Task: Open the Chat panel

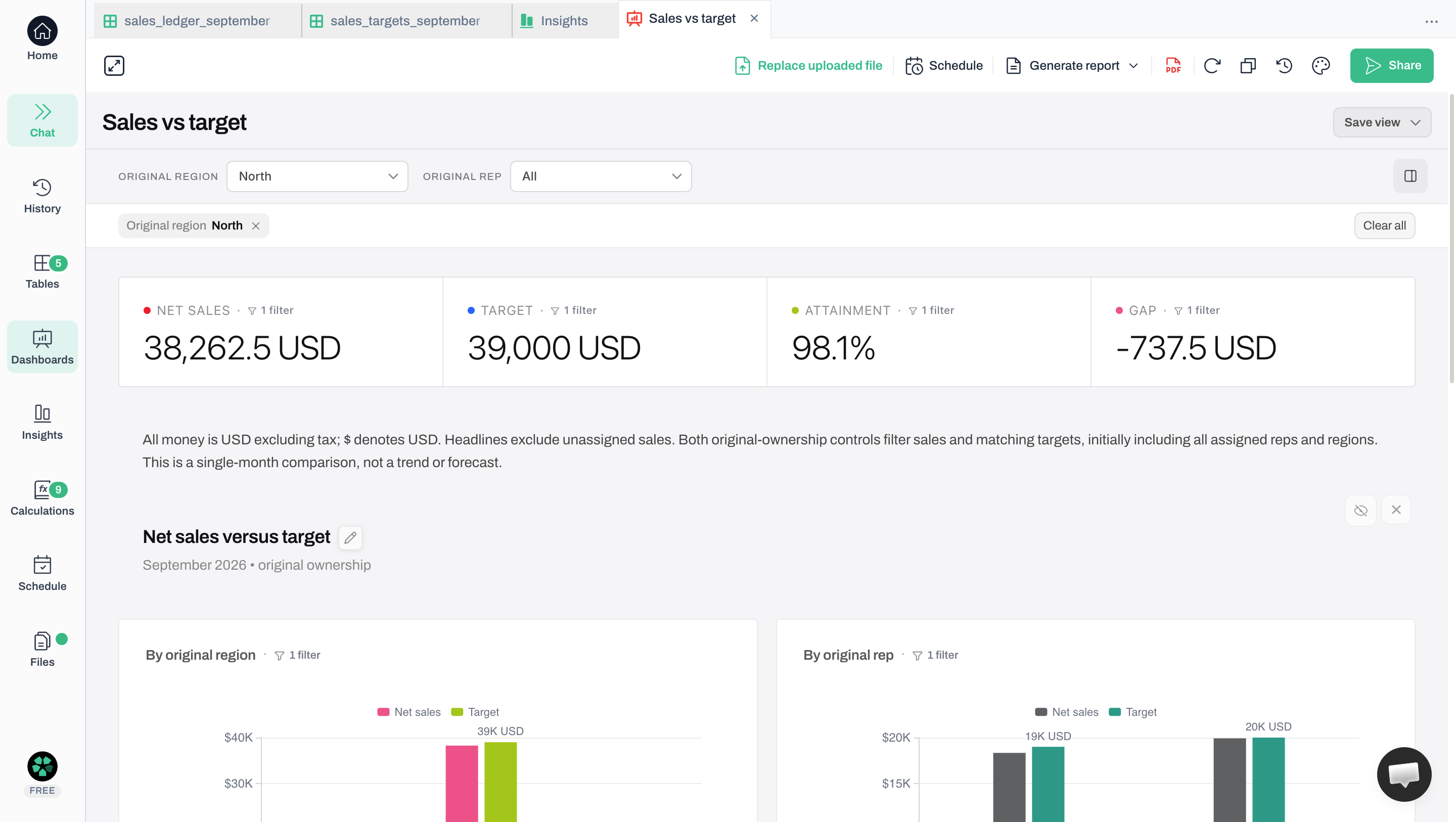Action: pyautogui.click(x=42, y=120)
